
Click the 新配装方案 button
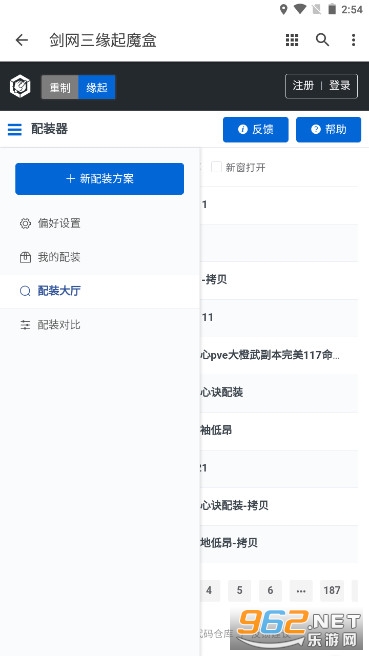[100, 179]
